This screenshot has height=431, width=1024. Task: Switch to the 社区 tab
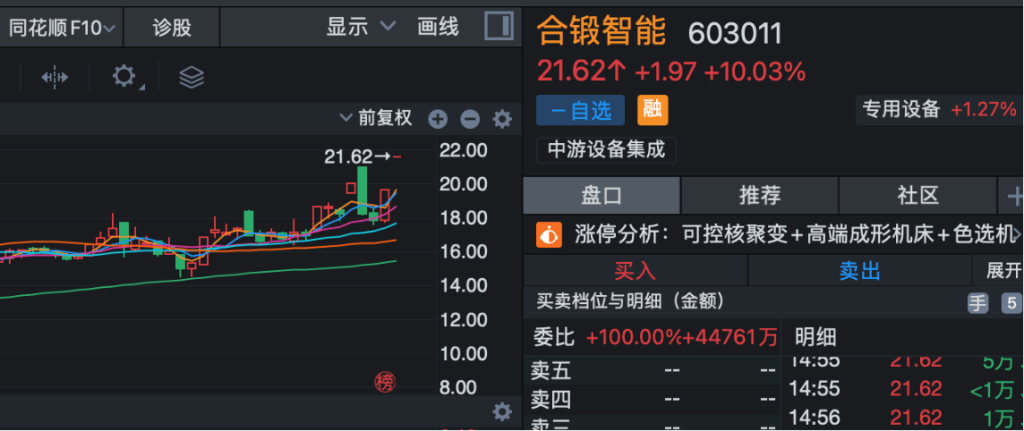[917, 195]
